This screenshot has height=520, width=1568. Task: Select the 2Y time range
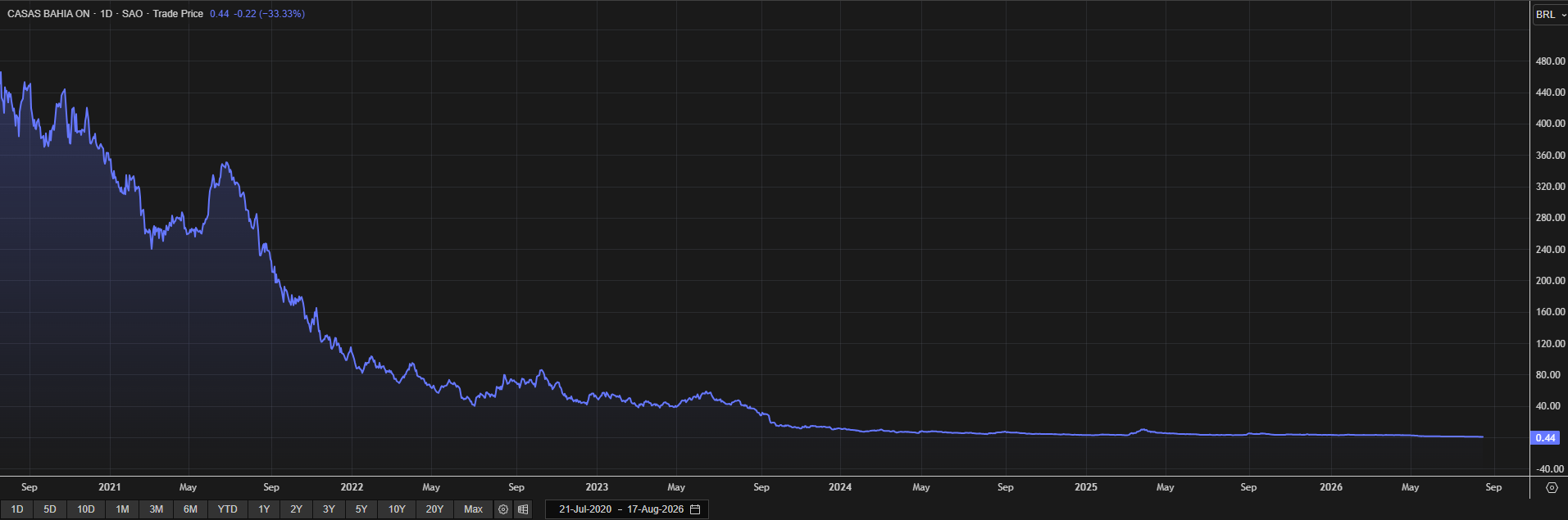coord(297,509)
